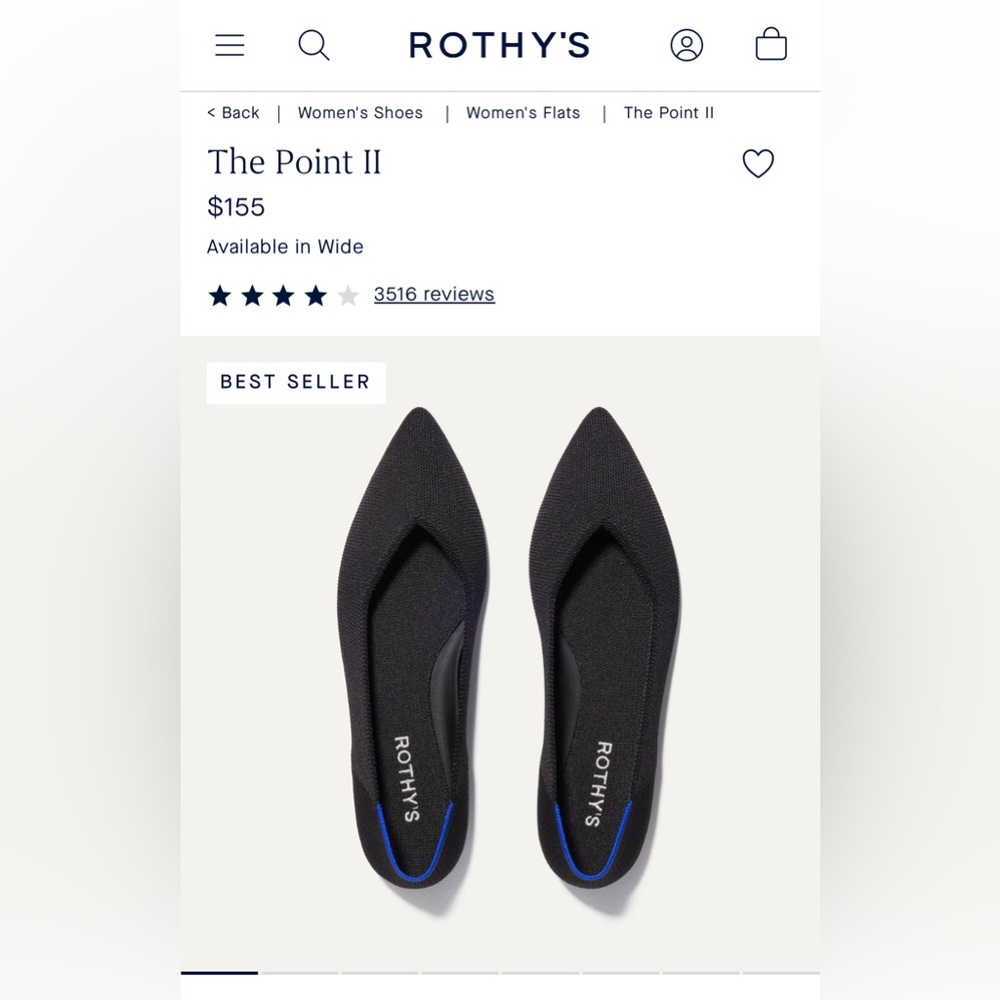Image resolution: width=1000 pixels, height=1000 pixels.
Task: Open the 3516 reviews link
Action: [434, 293]
